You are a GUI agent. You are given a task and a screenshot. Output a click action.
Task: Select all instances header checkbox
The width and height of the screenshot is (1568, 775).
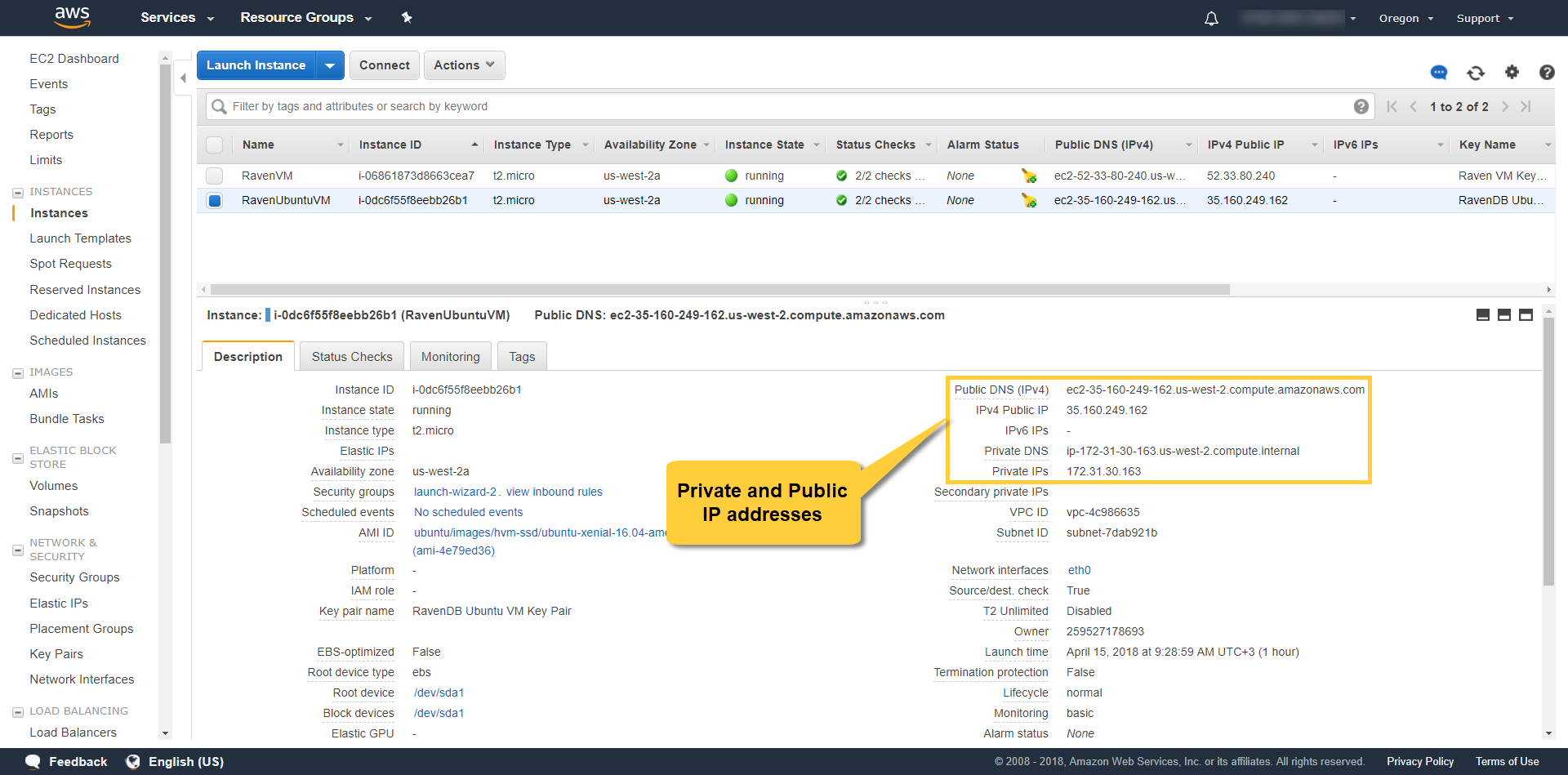coord(215,145)
